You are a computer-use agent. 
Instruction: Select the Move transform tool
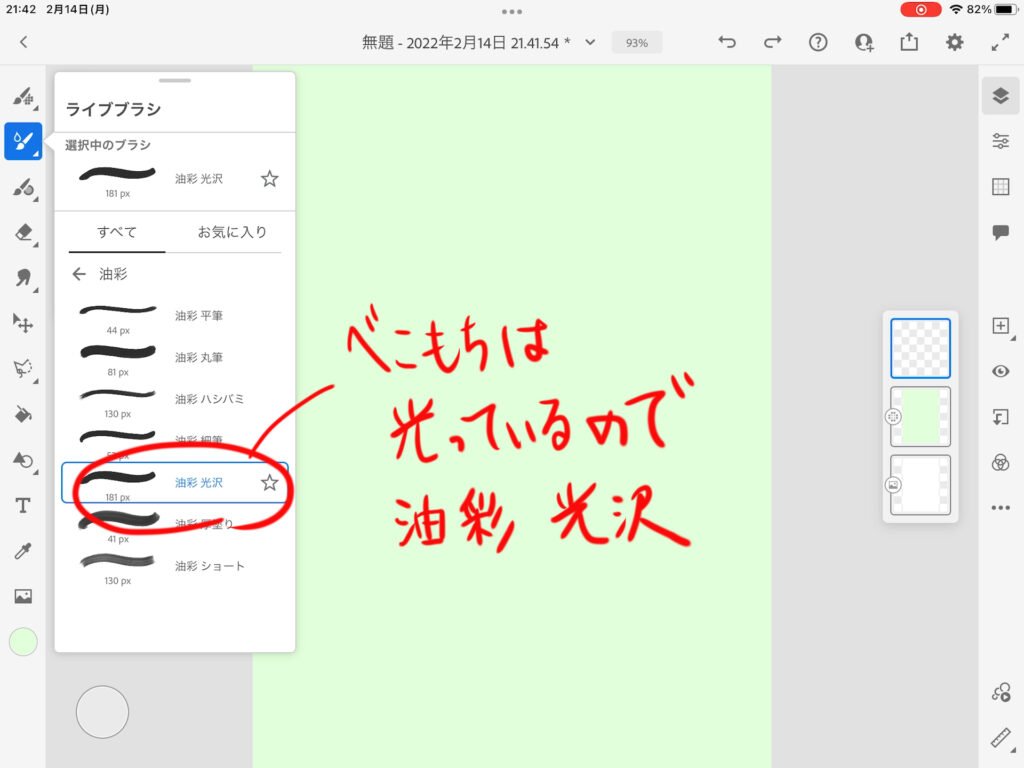click(x=23, y=323)
